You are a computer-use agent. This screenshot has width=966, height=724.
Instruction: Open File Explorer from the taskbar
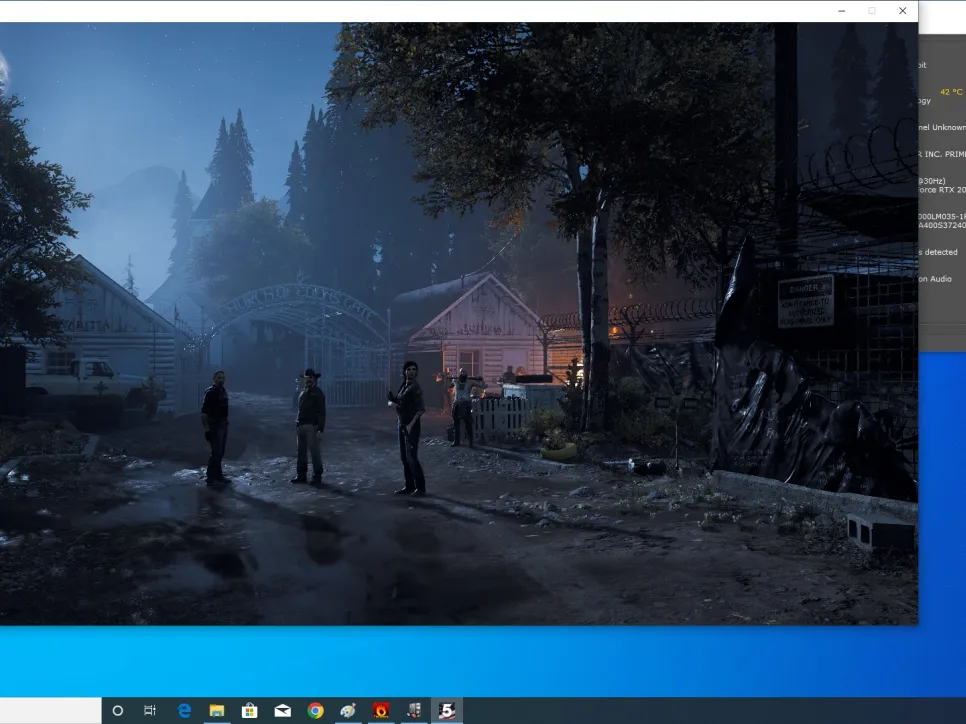(216, 710)
